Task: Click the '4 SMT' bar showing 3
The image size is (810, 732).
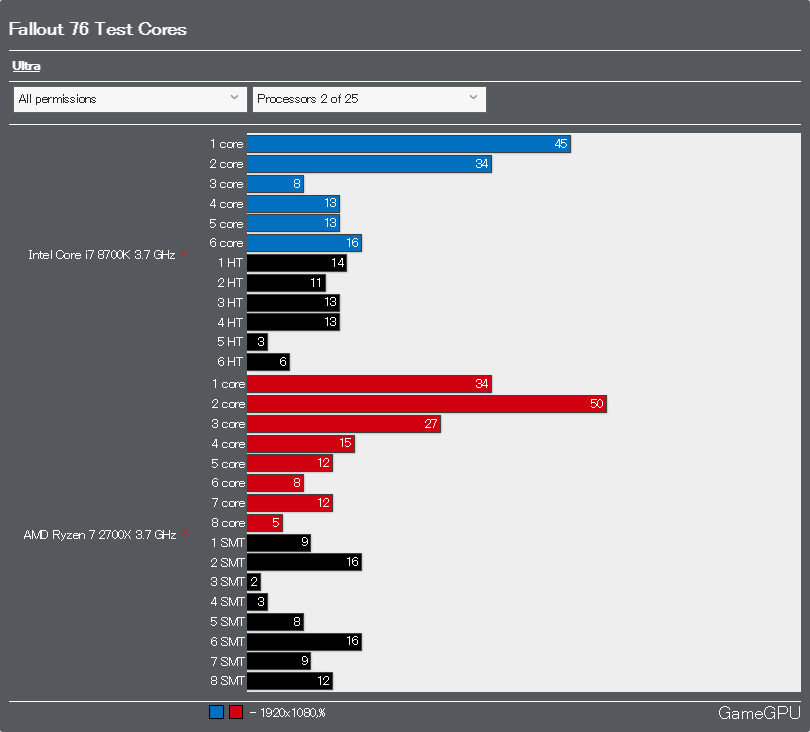Action: pyautogui.click(x=257, y=602)
